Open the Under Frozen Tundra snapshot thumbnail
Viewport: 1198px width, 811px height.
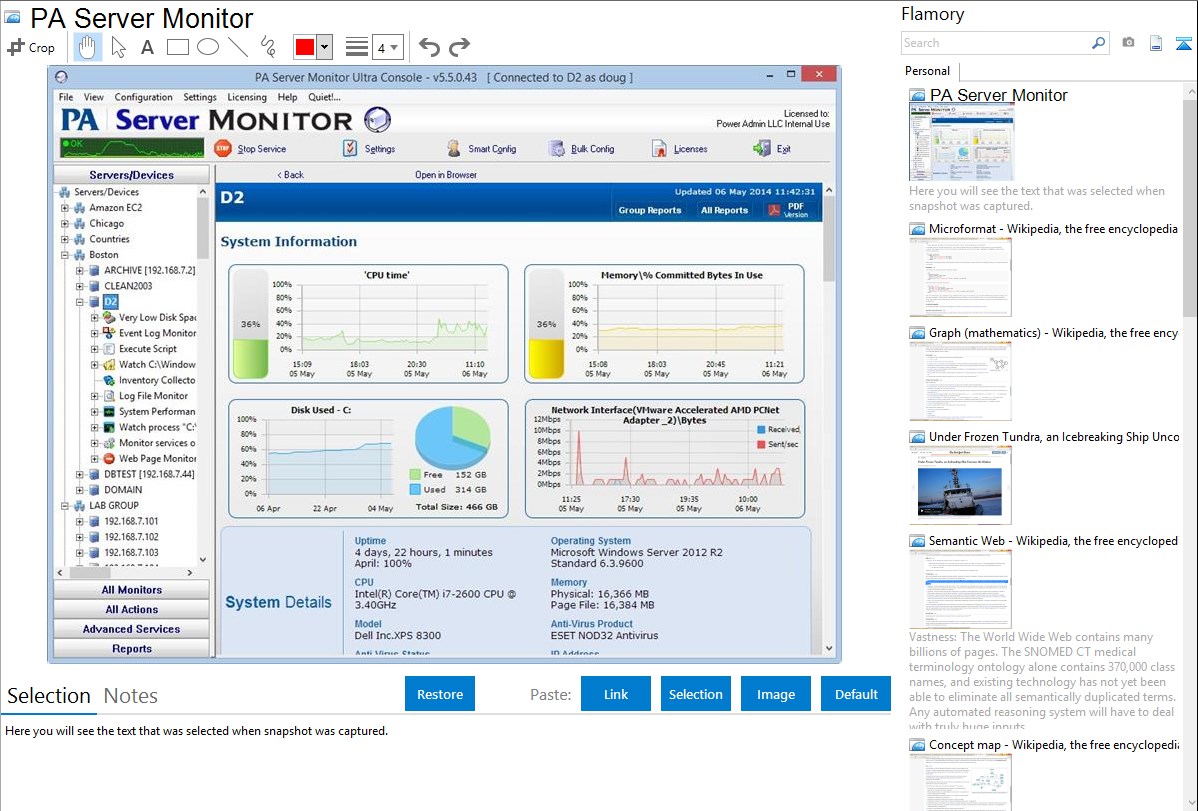point(960,485)
